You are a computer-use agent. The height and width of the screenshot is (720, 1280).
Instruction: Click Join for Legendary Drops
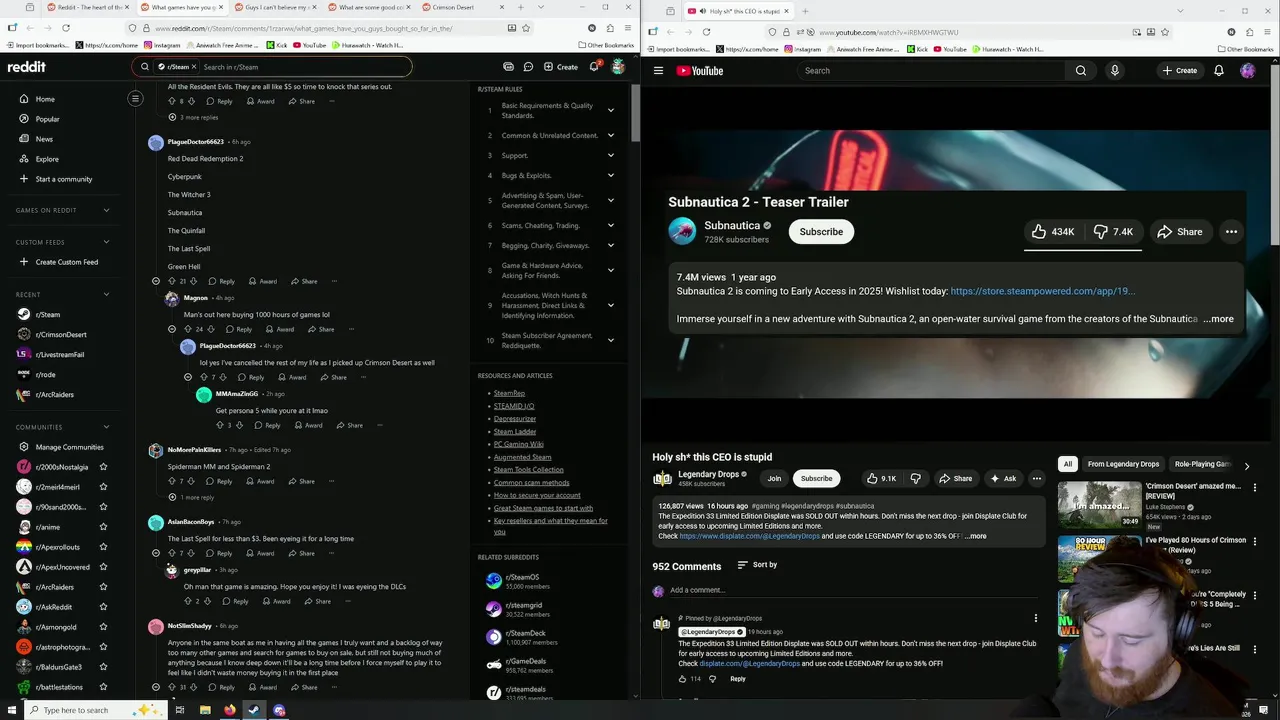[774, 479]
